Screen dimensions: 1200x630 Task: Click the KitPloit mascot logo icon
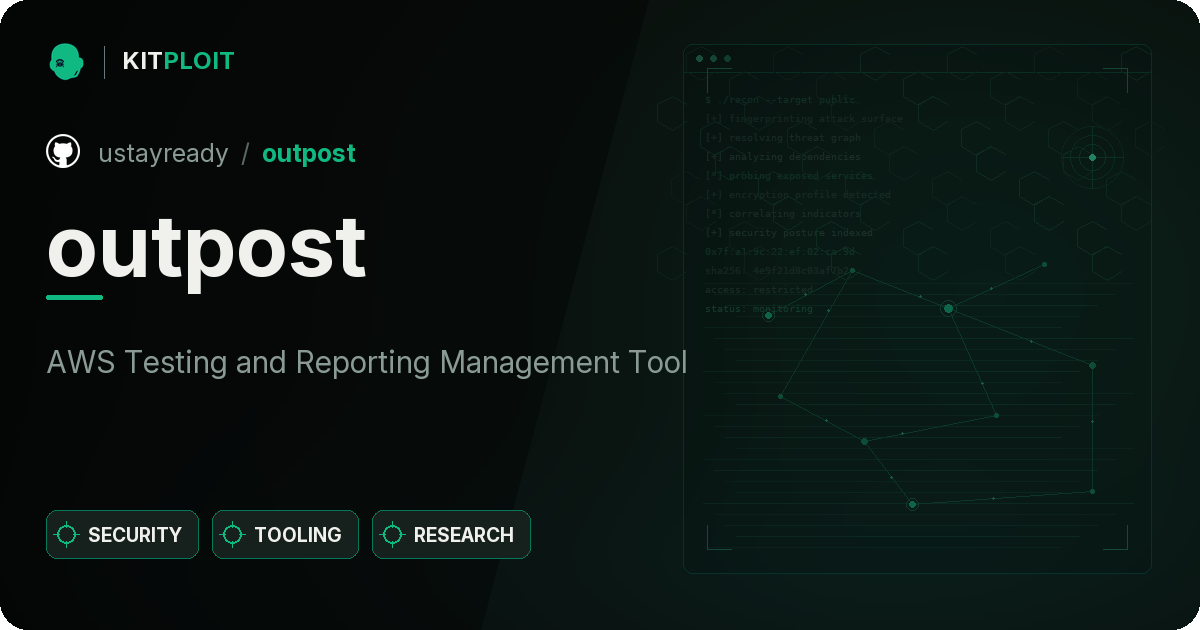tap(66, 61)
